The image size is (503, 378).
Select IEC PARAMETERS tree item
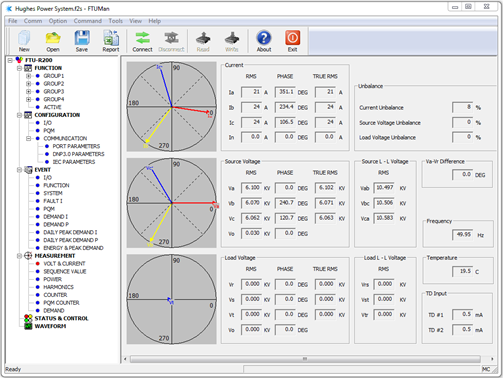[x=74, y=162]
